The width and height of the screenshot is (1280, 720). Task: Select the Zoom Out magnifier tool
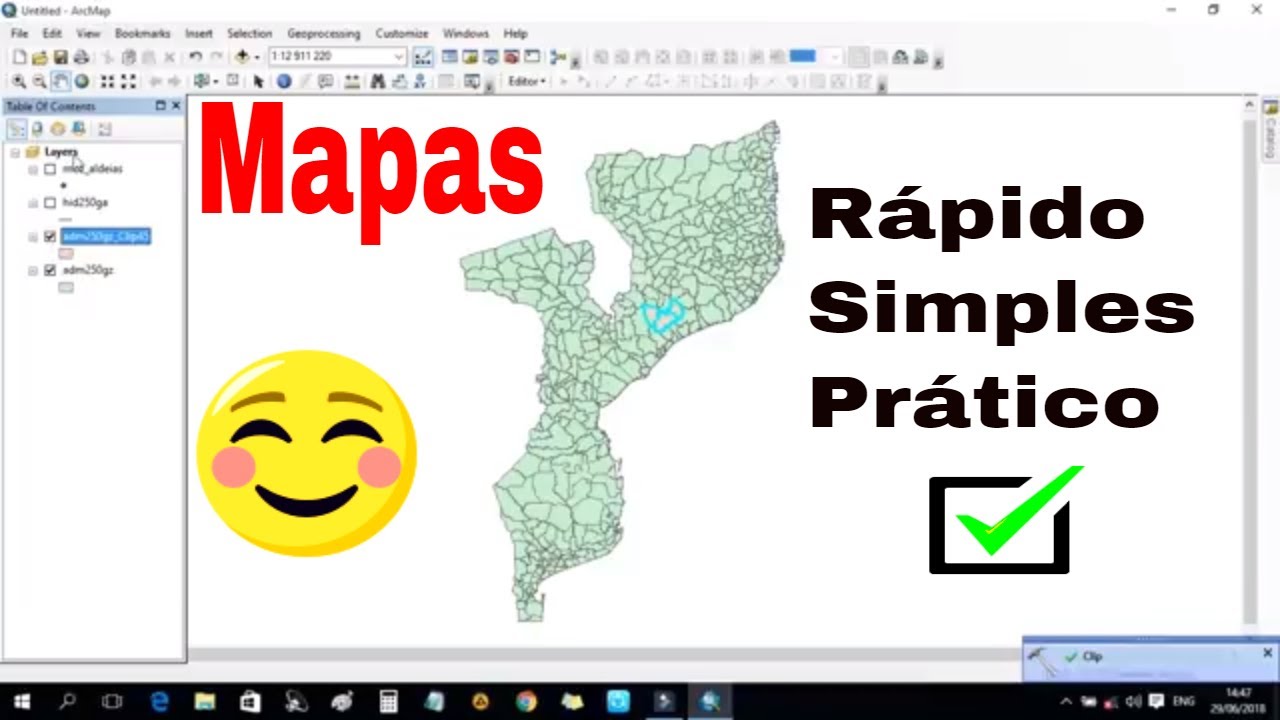pos(39,82)
